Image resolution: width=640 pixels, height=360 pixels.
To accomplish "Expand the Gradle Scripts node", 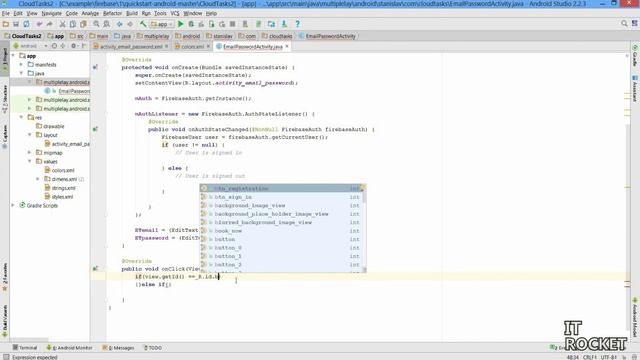I will coord(13,206).
